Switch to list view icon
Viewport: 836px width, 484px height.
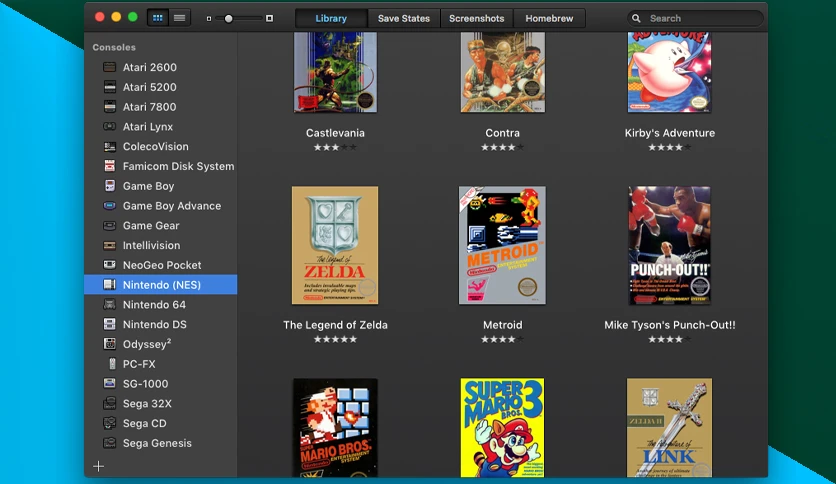180,18
